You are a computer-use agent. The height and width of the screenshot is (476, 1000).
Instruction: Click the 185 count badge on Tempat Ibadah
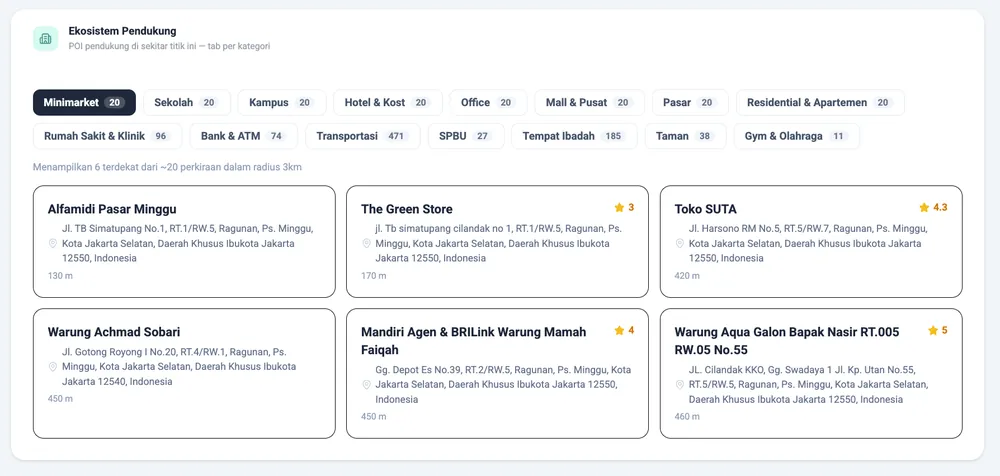point(614,136)
